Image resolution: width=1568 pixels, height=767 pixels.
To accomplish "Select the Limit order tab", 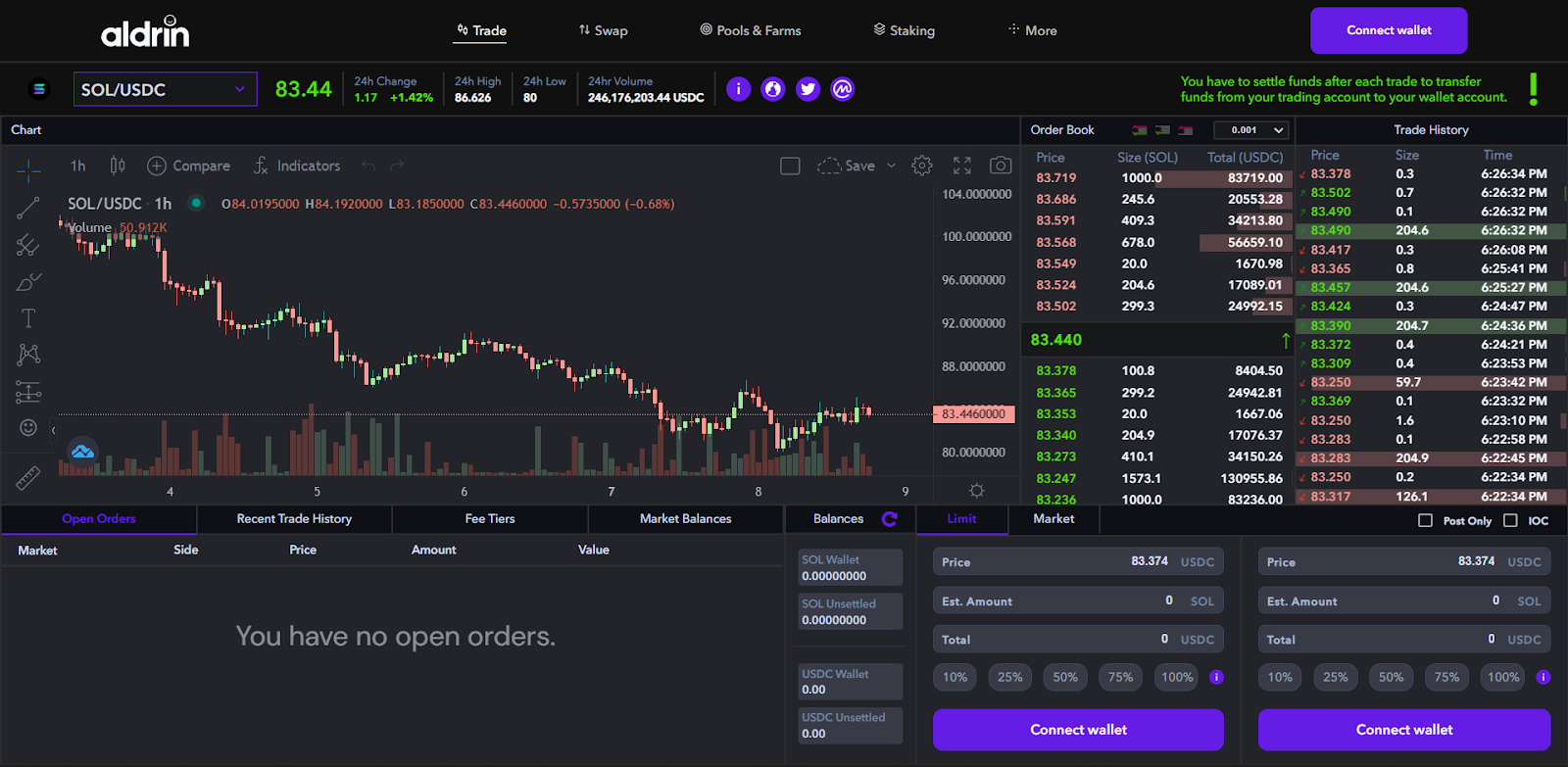I will (x=962, y=519).
